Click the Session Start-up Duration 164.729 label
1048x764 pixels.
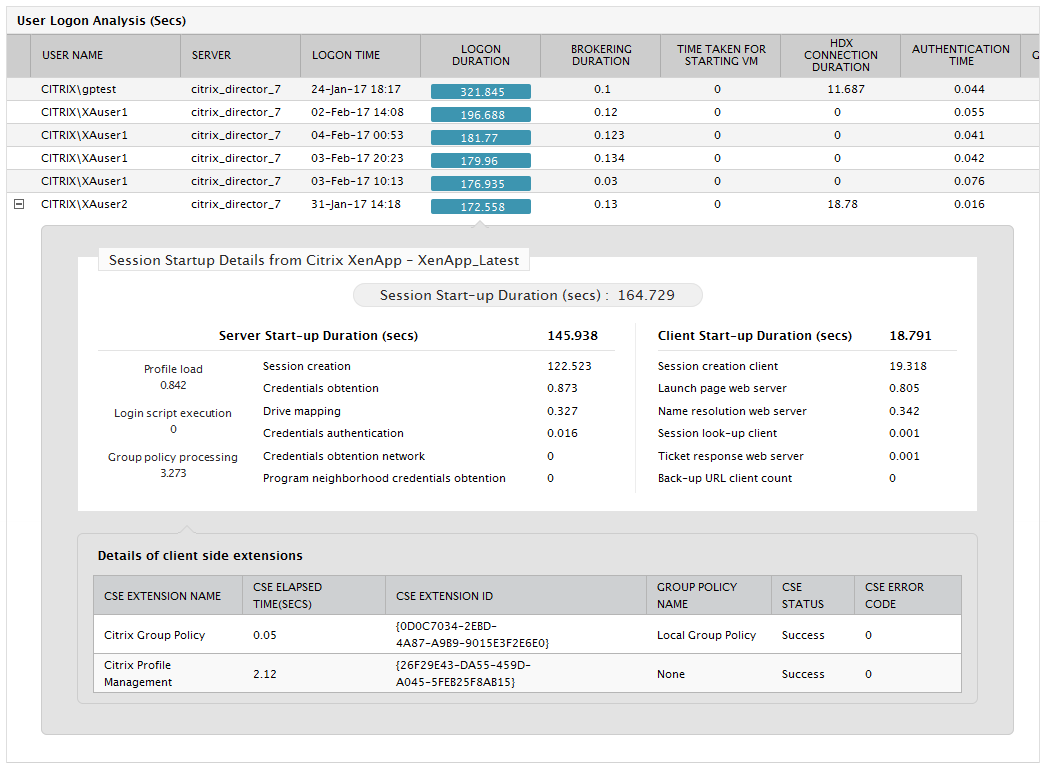527,295
